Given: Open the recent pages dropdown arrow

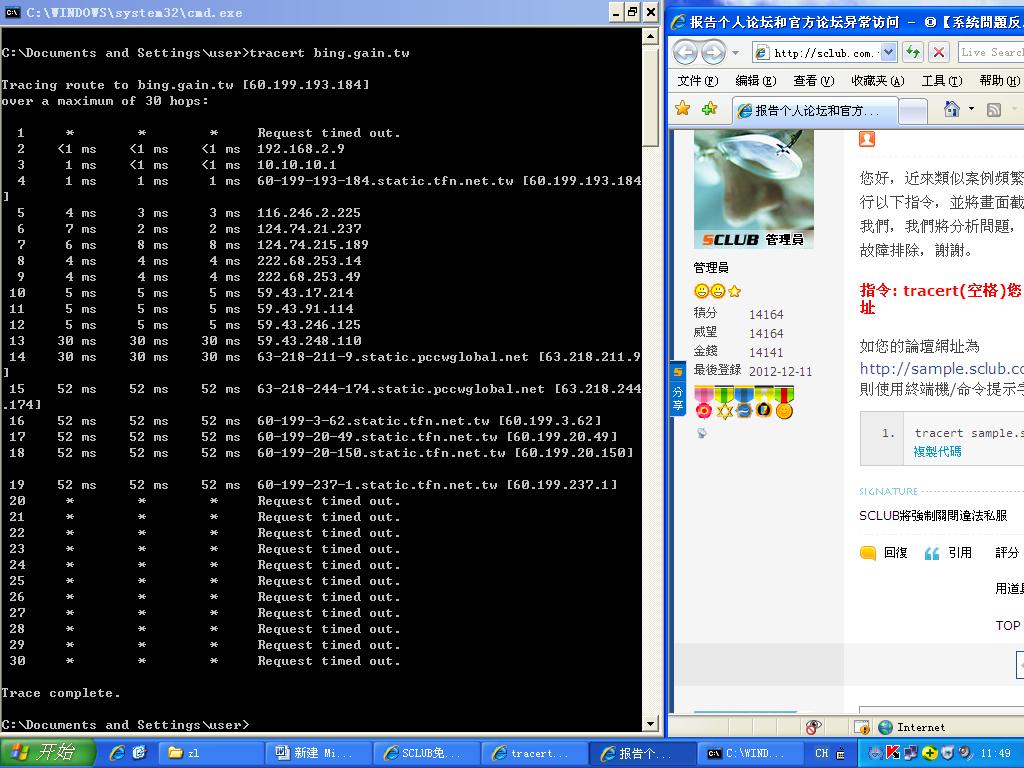Looking at the screenshot, I should [x=736, y=52].
